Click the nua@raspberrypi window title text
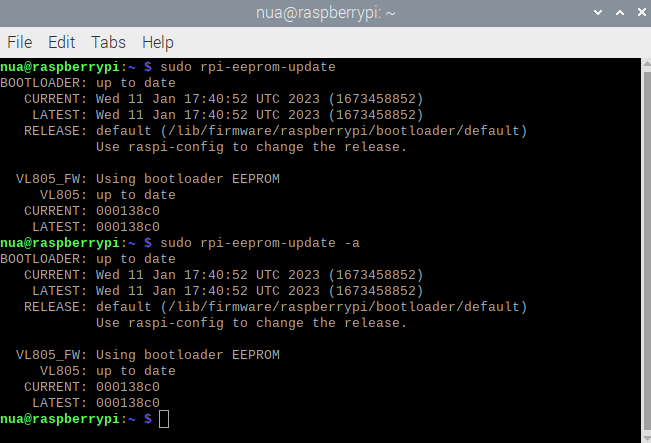651x443 pixels. click(x=324, y=13)
